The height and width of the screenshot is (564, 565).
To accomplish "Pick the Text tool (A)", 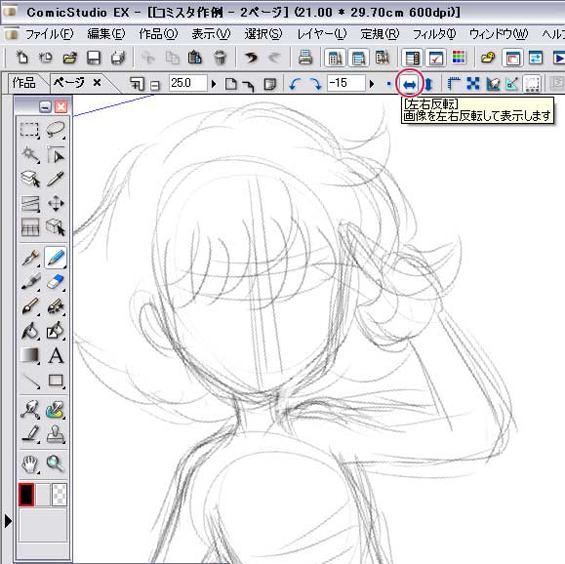I will [x=56, y=355].
